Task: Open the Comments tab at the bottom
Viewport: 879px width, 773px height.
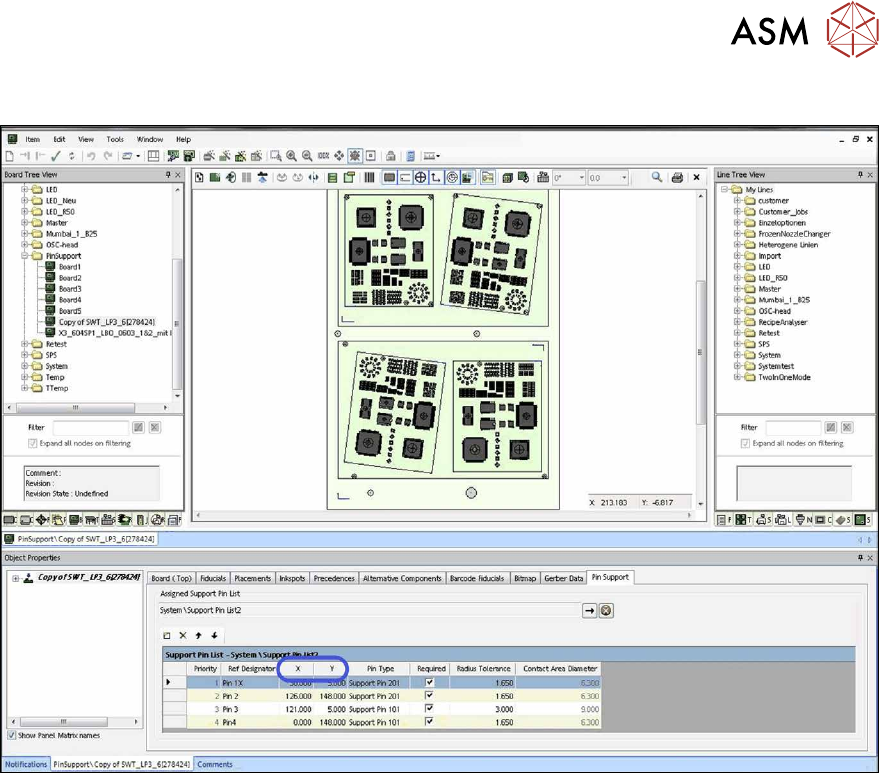Action: pyautogui.click(x=215, y=764)
